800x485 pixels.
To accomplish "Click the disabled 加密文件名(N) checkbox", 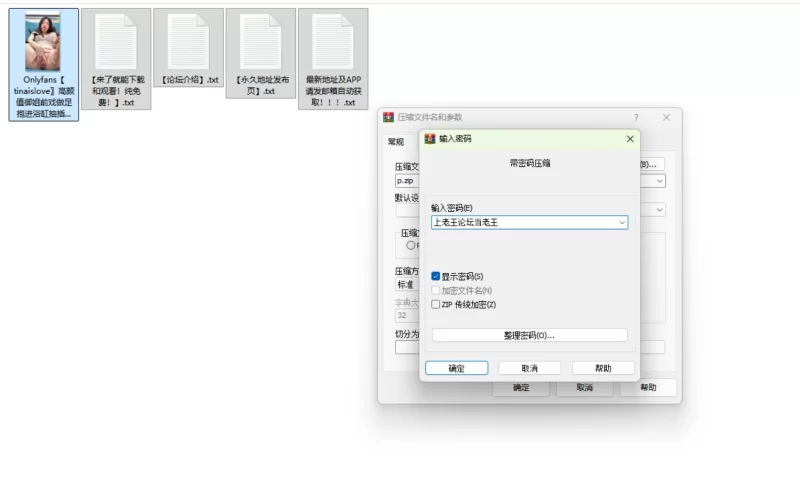I will [435, 290].
